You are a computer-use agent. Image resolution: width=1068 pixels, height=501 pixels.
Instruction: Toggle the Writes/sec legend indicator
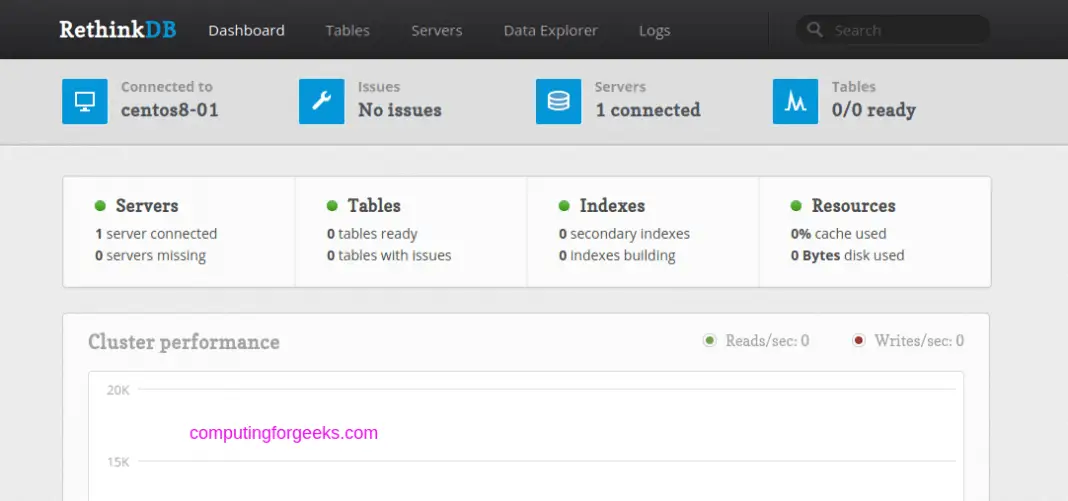(858, 341)
